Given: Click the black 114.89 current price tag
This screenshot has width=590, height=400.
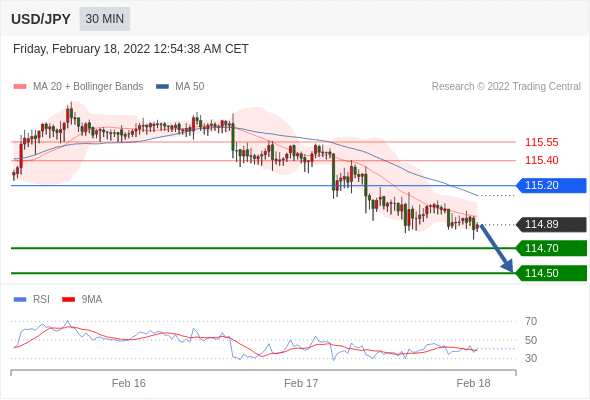Looking at the screenshot, I should (x=551, y=225).
